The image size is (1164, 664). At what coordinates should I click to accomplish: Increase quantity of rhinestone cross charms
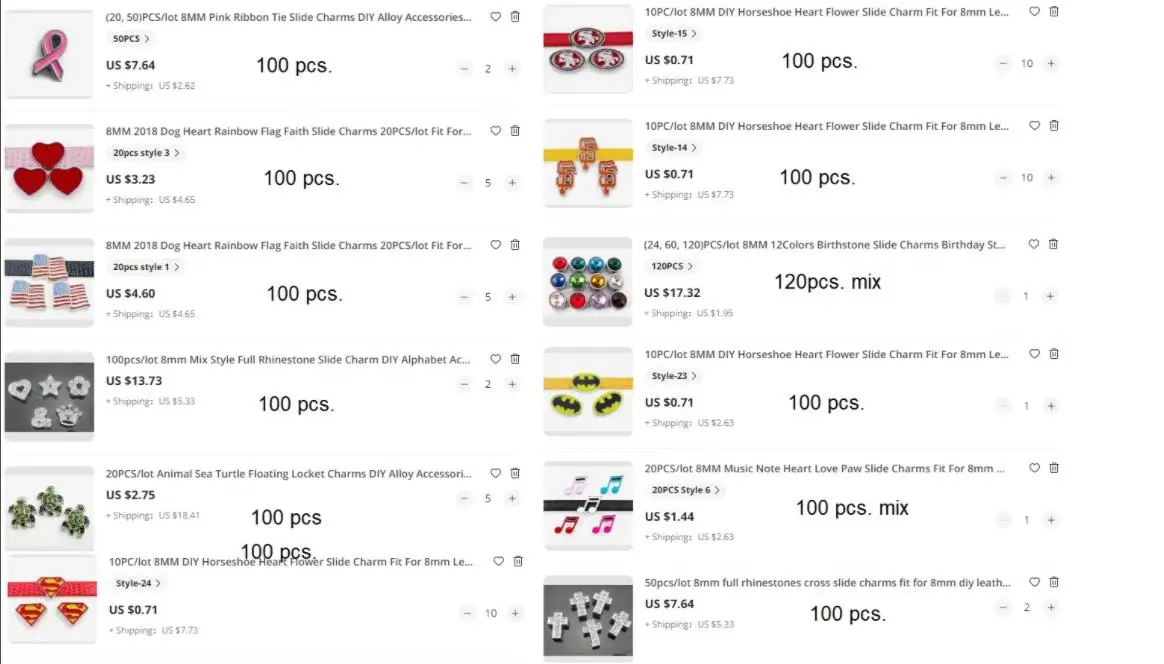pyautogui.click(x=1051, y=608)
